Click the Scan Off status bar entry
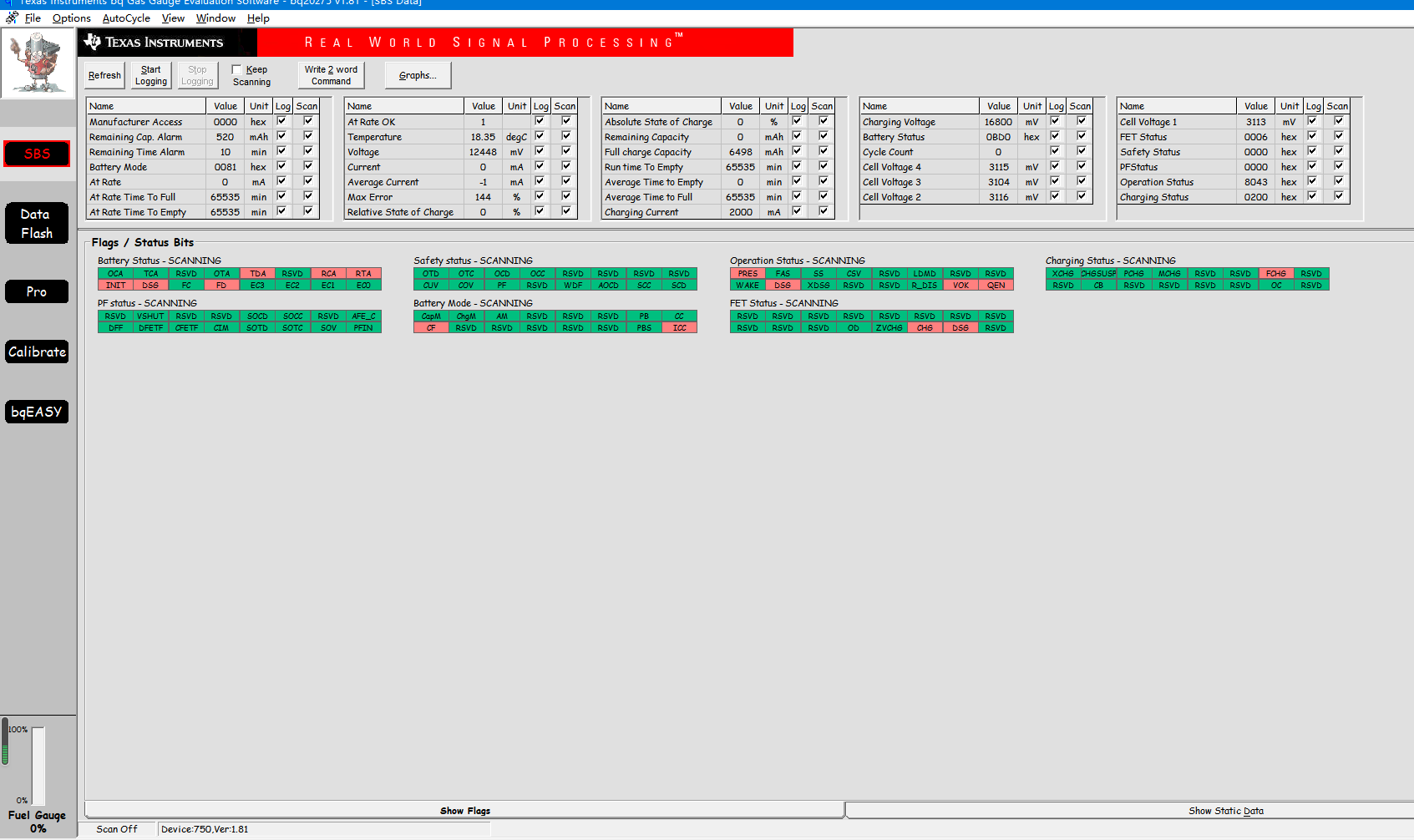1414x840 pixels. point(117,829)
